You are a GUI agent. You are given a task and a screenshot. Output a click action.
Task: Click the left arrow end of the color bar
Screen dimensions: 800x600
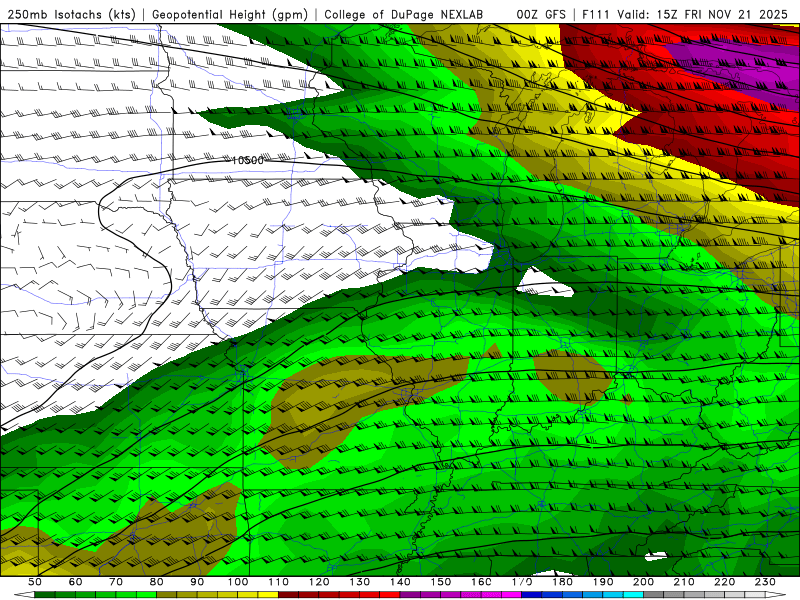[24, 595]
